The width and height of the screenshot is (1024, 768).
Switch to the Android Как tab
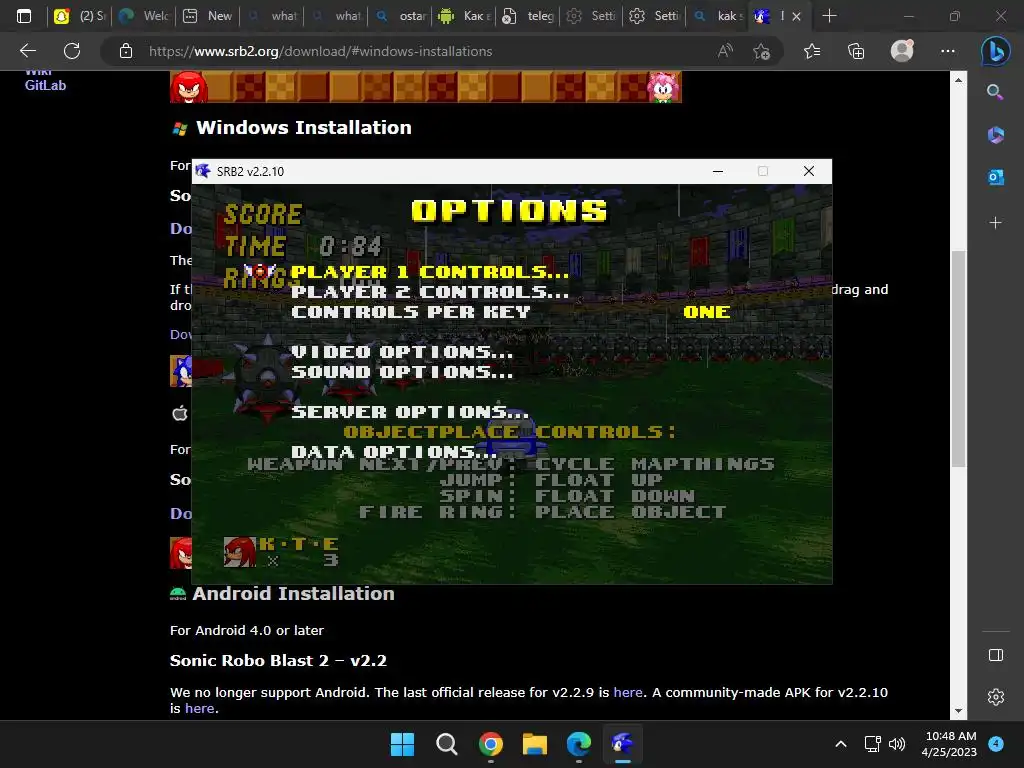point(464,16)
